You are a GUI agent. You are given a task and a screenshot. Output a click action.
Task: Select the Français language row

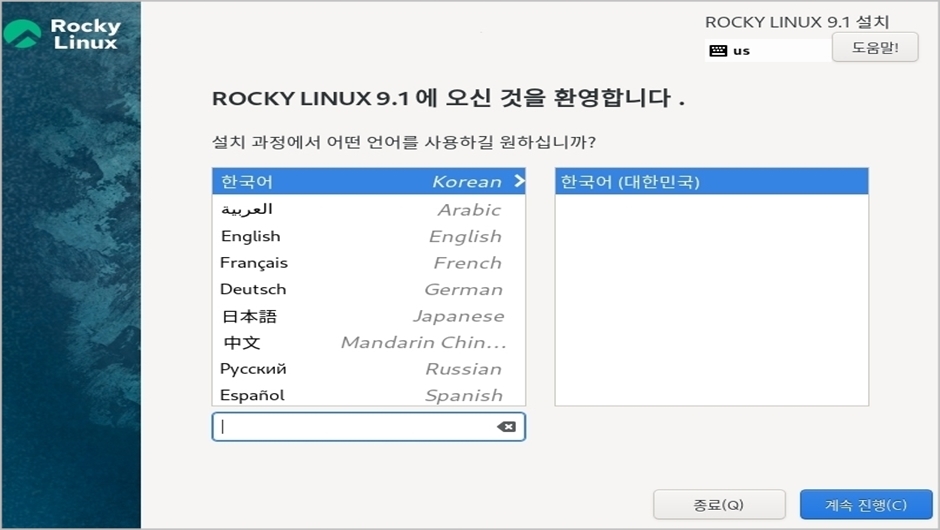click(x=369, y=263)
